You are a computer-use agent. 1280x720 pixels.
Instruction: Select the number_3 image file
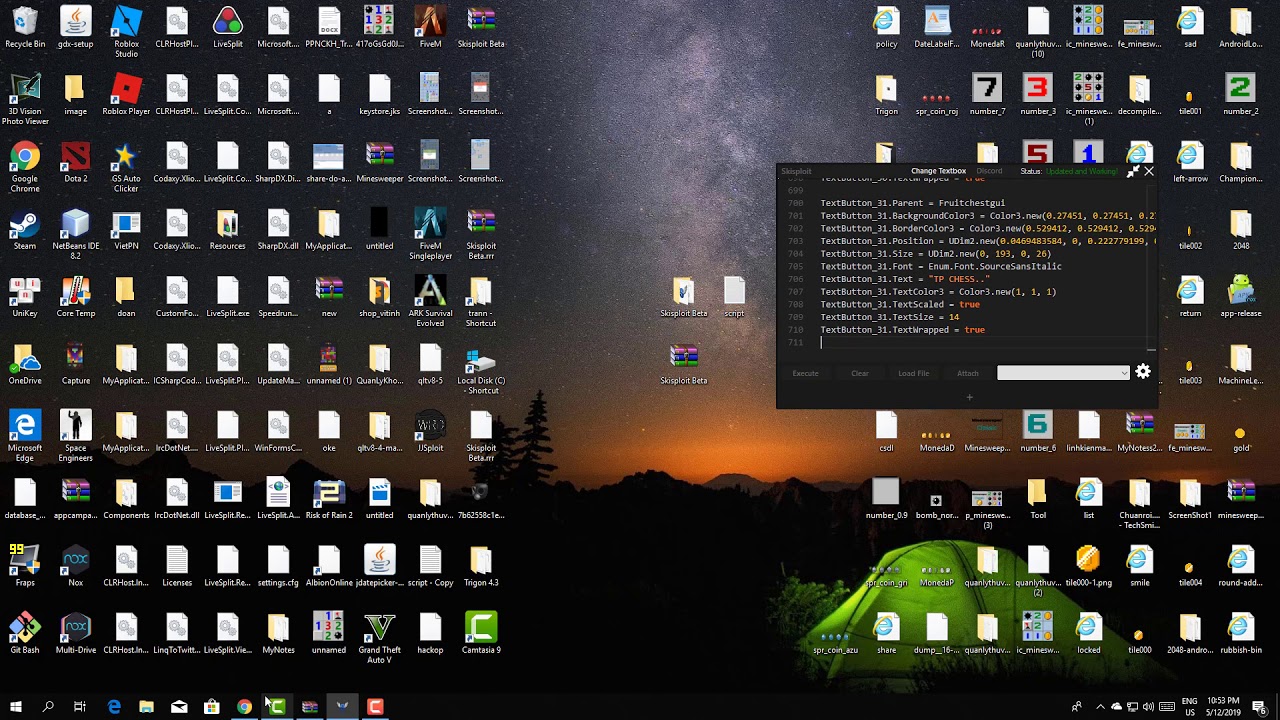pyautogui.click(x=1038, y=95)
